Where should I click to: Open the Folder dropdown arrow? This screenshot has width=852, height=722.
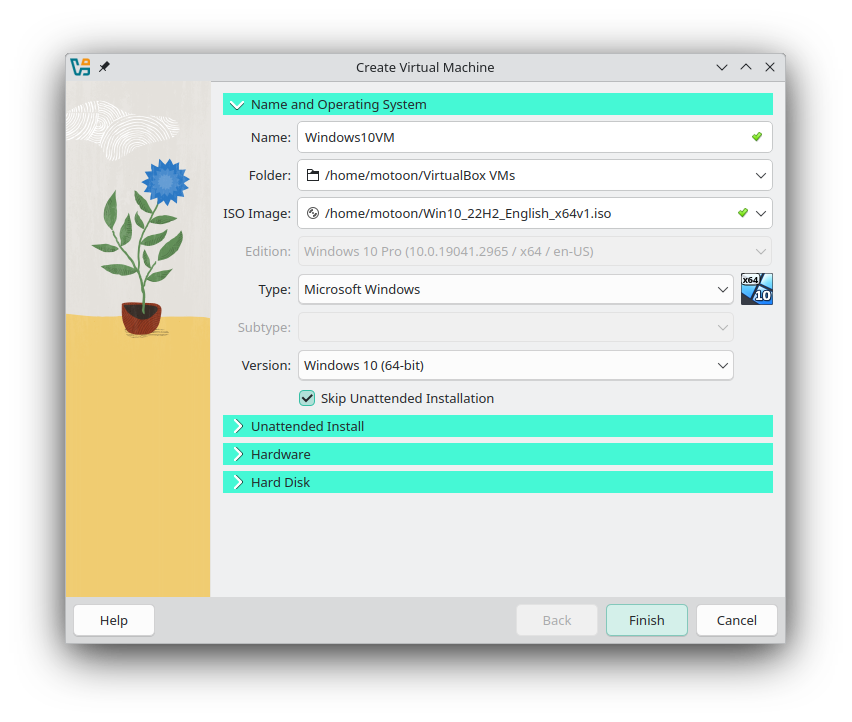(x=761, y=175)
